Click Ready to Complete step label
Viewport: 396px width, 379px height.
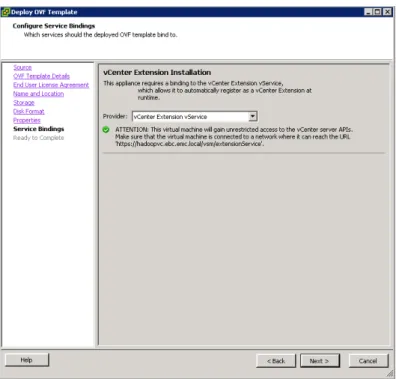38,138
